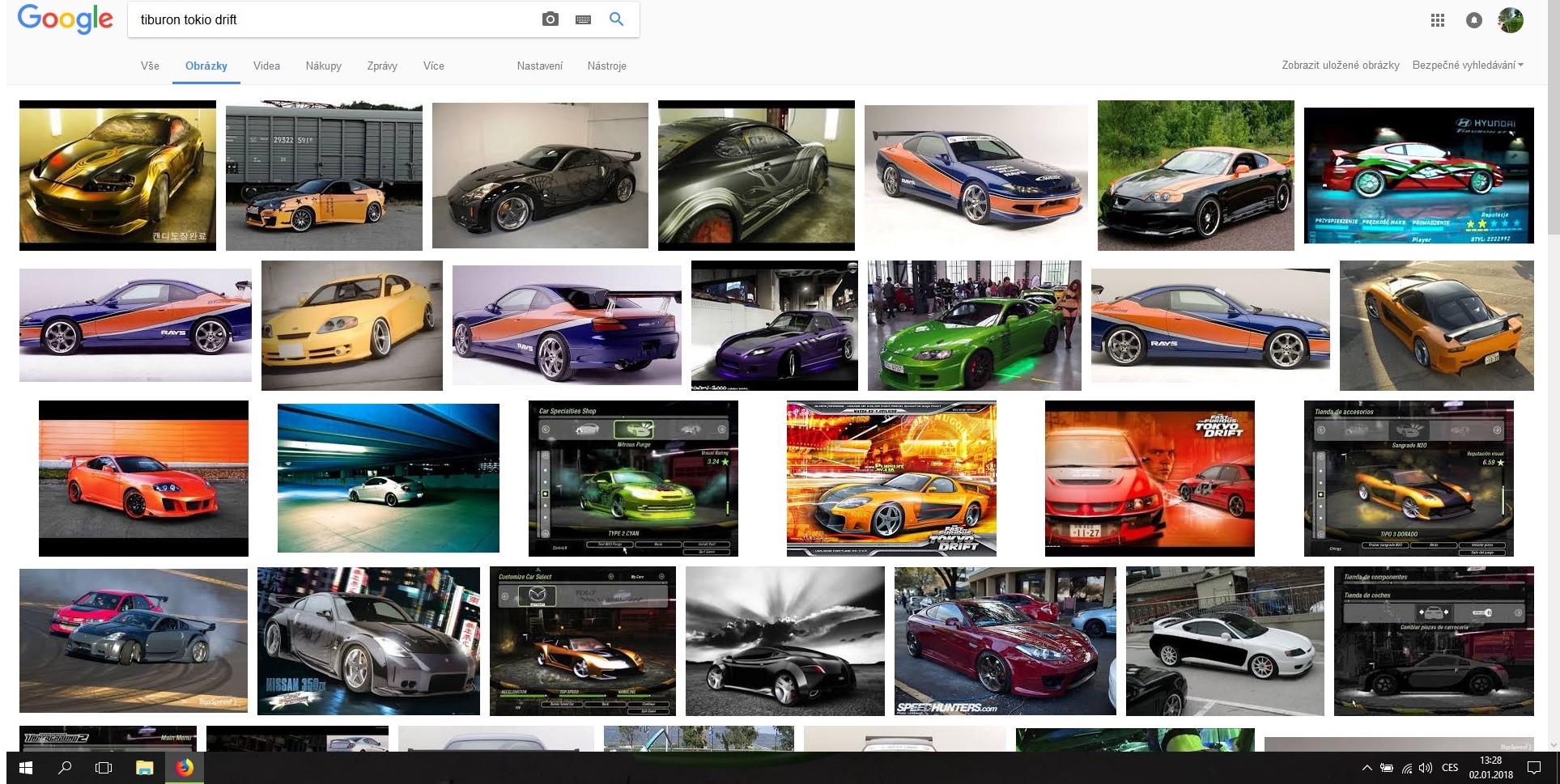
Task: Open Firefox from the taskbar
Action: [x=185, y=767]
